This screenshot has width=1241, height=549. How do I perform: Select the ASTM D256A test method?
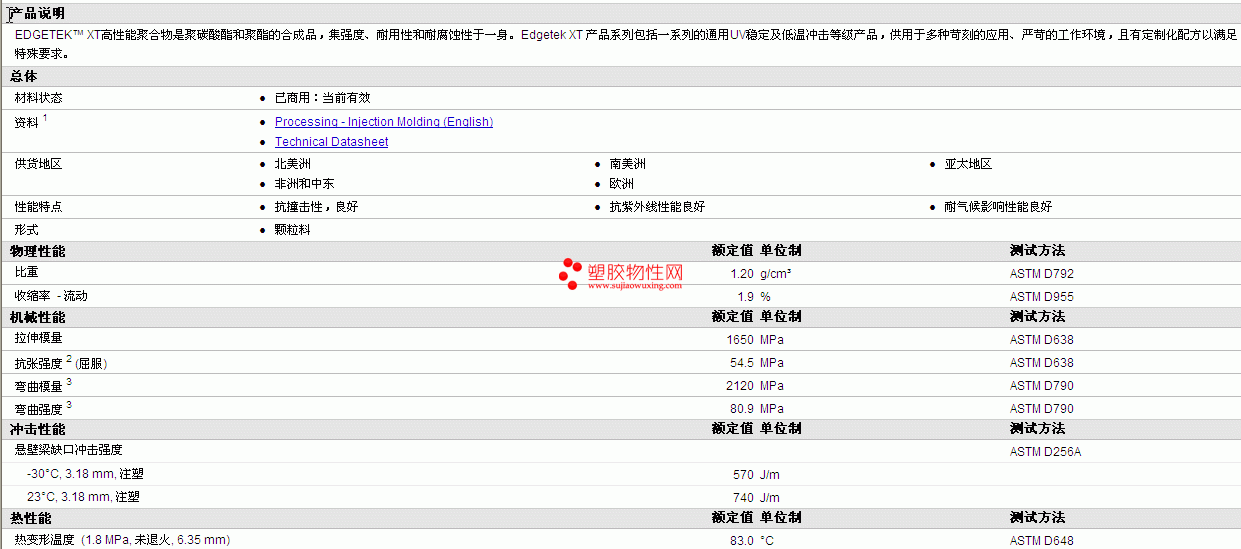[x=1046, y=452]
